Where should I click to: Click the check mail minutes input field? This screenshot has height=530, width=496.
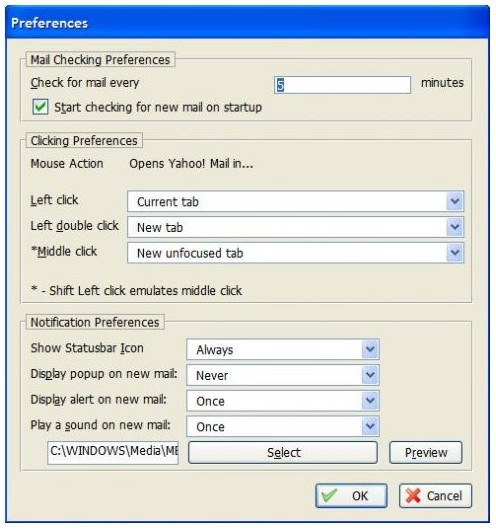[343, 85]
